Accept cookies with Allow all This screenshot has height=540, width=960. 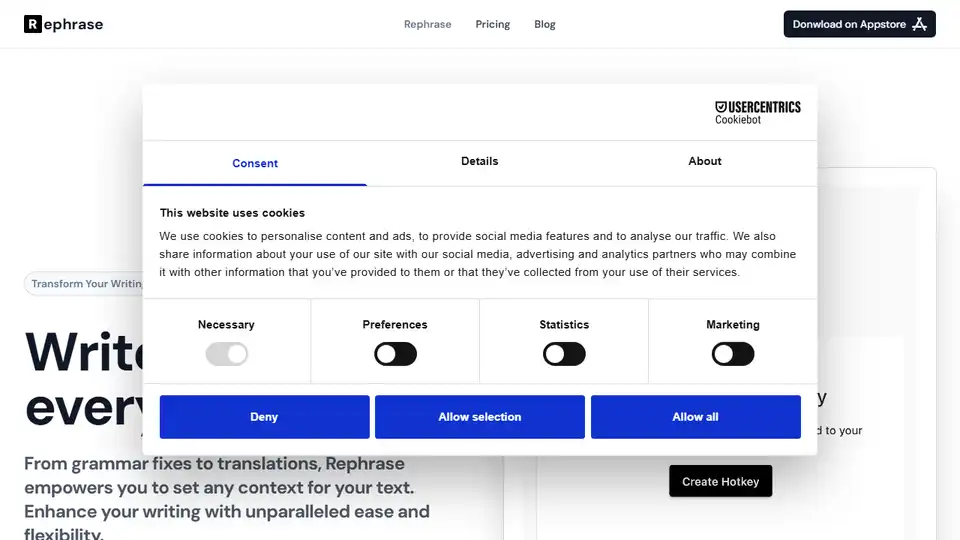coord(695,417)
